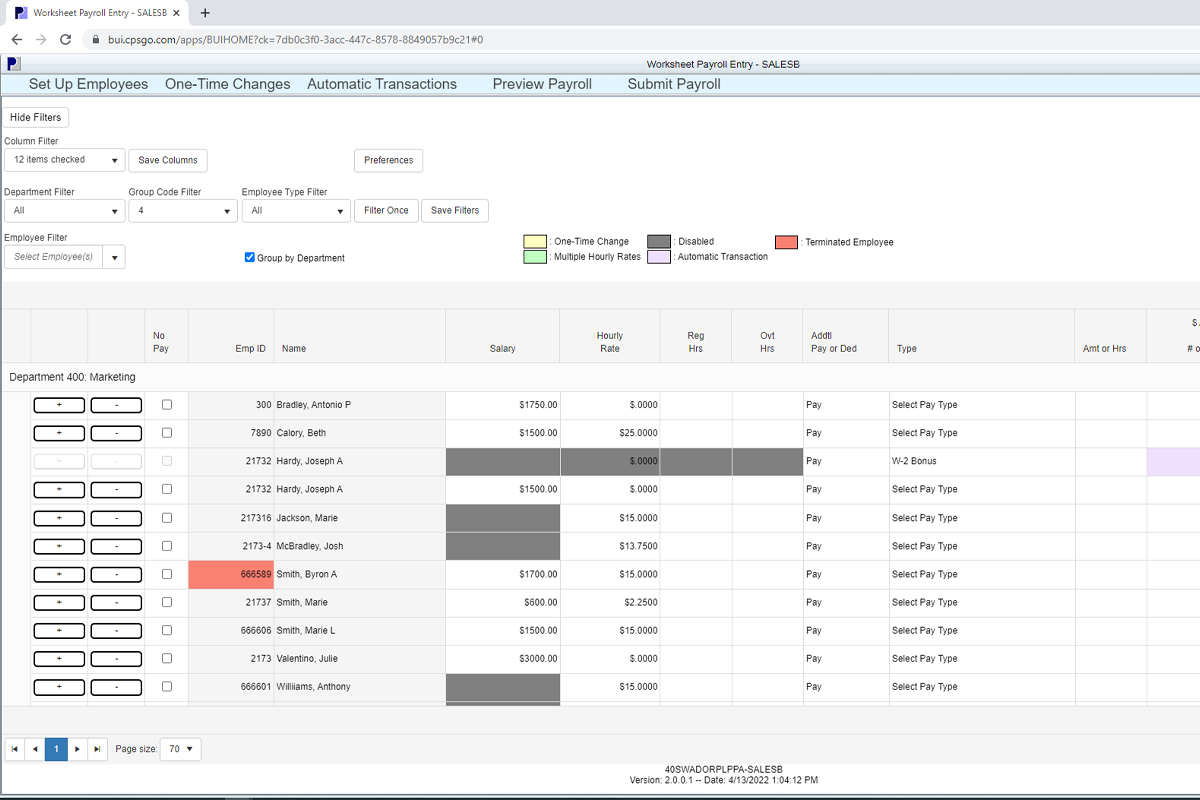Go to the next page
This screenshot has width=1200, height=800.
(77, 749)
